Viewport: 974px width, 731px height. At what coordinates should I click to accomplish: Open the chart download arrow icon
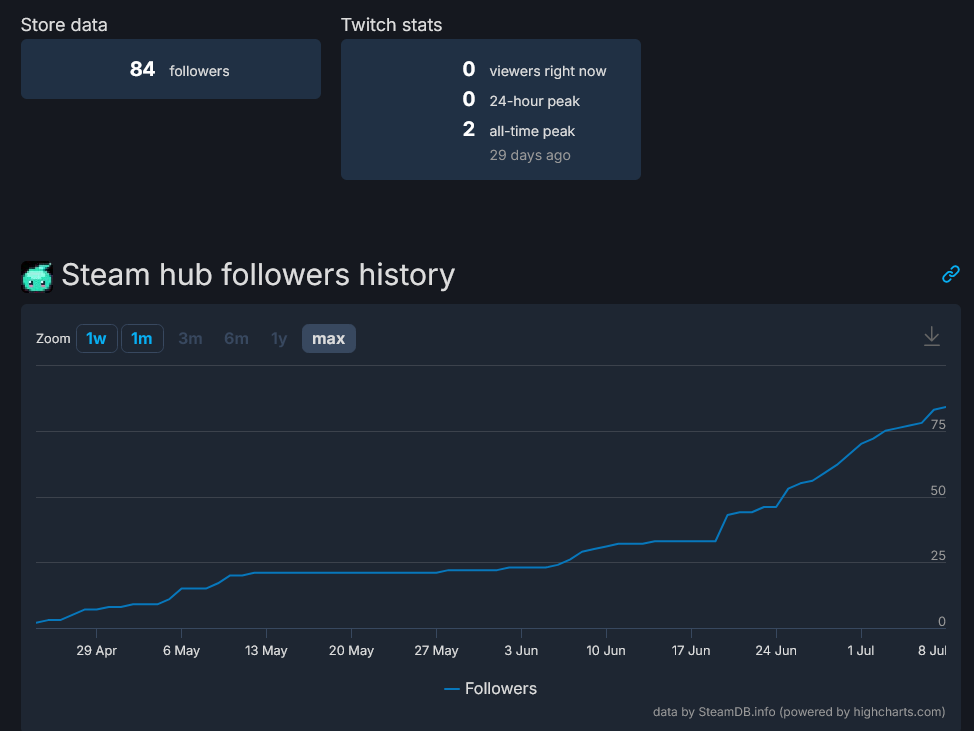[x=931, y=337]
